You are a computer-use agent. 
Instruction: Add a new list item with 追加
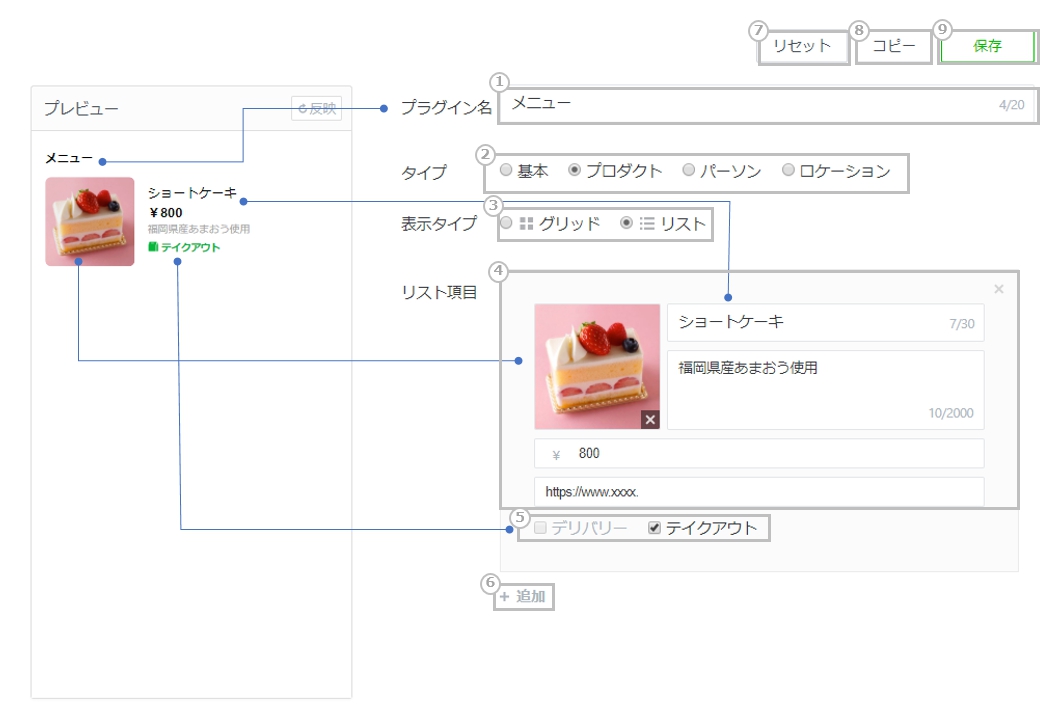(524, 597)
